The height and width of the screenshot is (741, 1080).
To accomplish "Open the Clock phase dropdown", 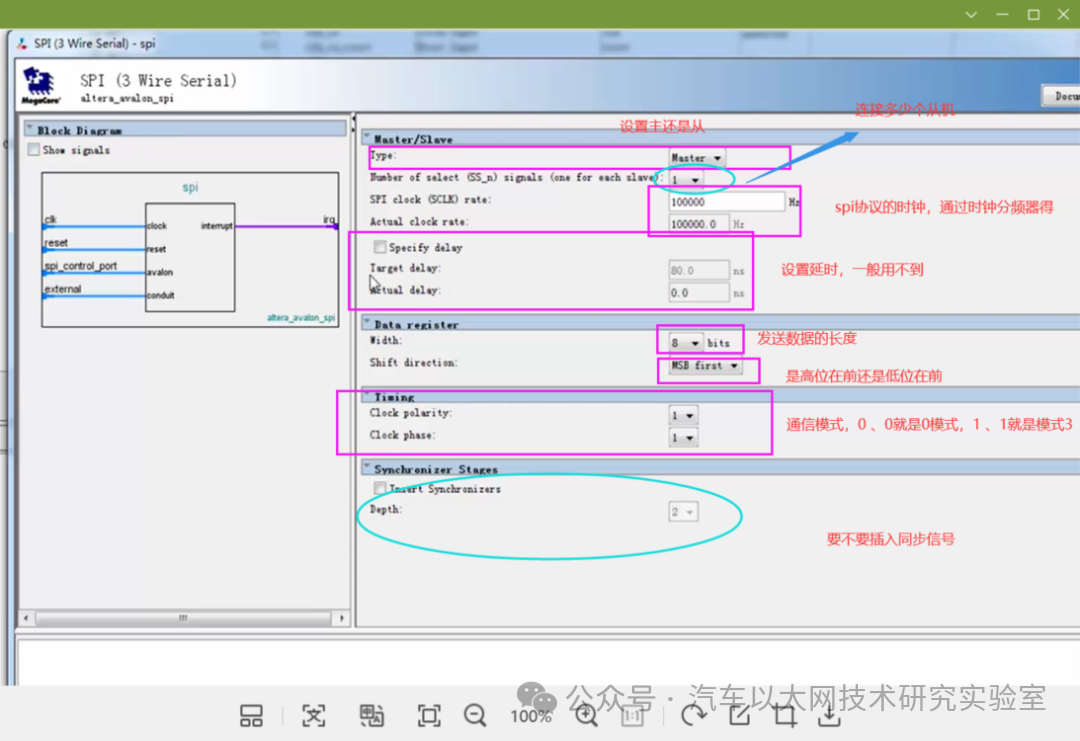I will (683, 437).
